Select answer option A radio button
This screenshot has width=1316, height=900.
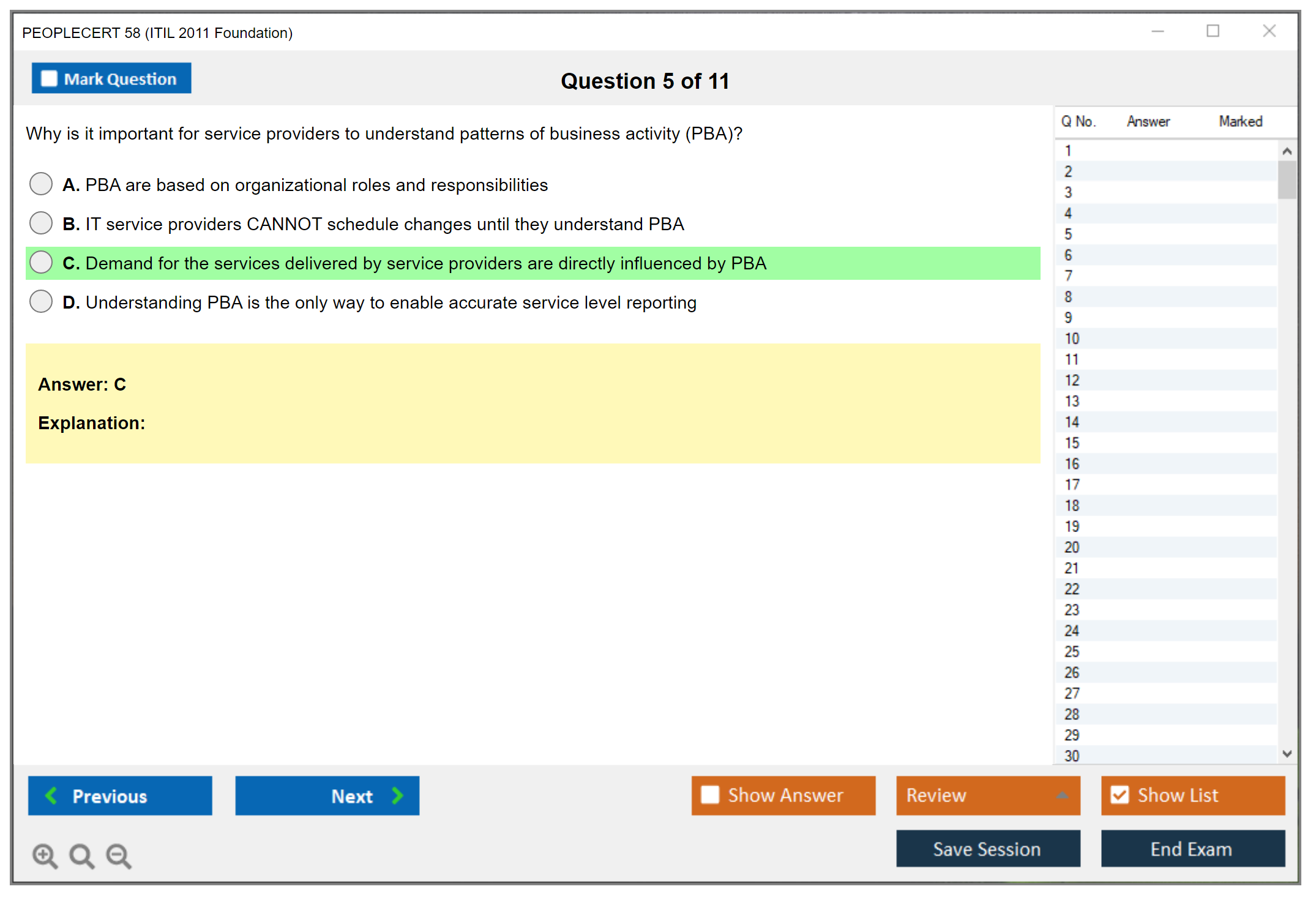(41, 184)
